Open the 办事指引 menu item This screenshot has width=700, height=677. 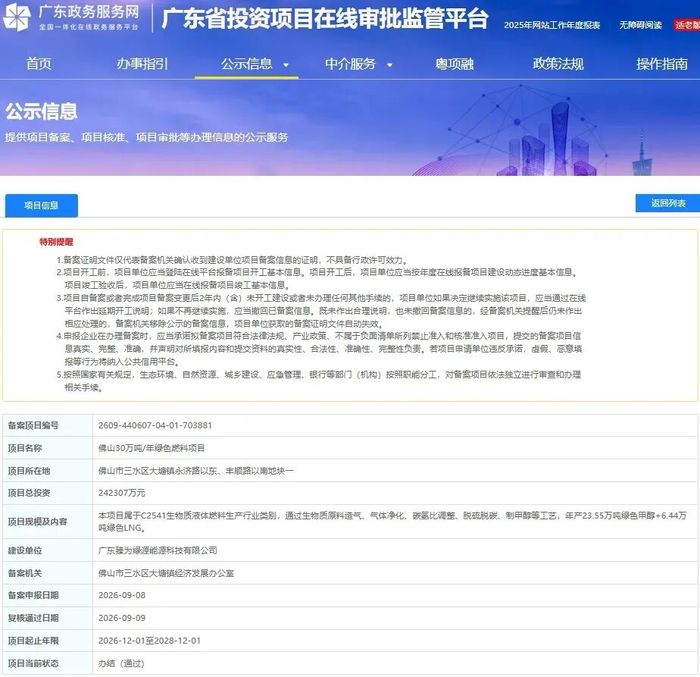tap(142, 64)
